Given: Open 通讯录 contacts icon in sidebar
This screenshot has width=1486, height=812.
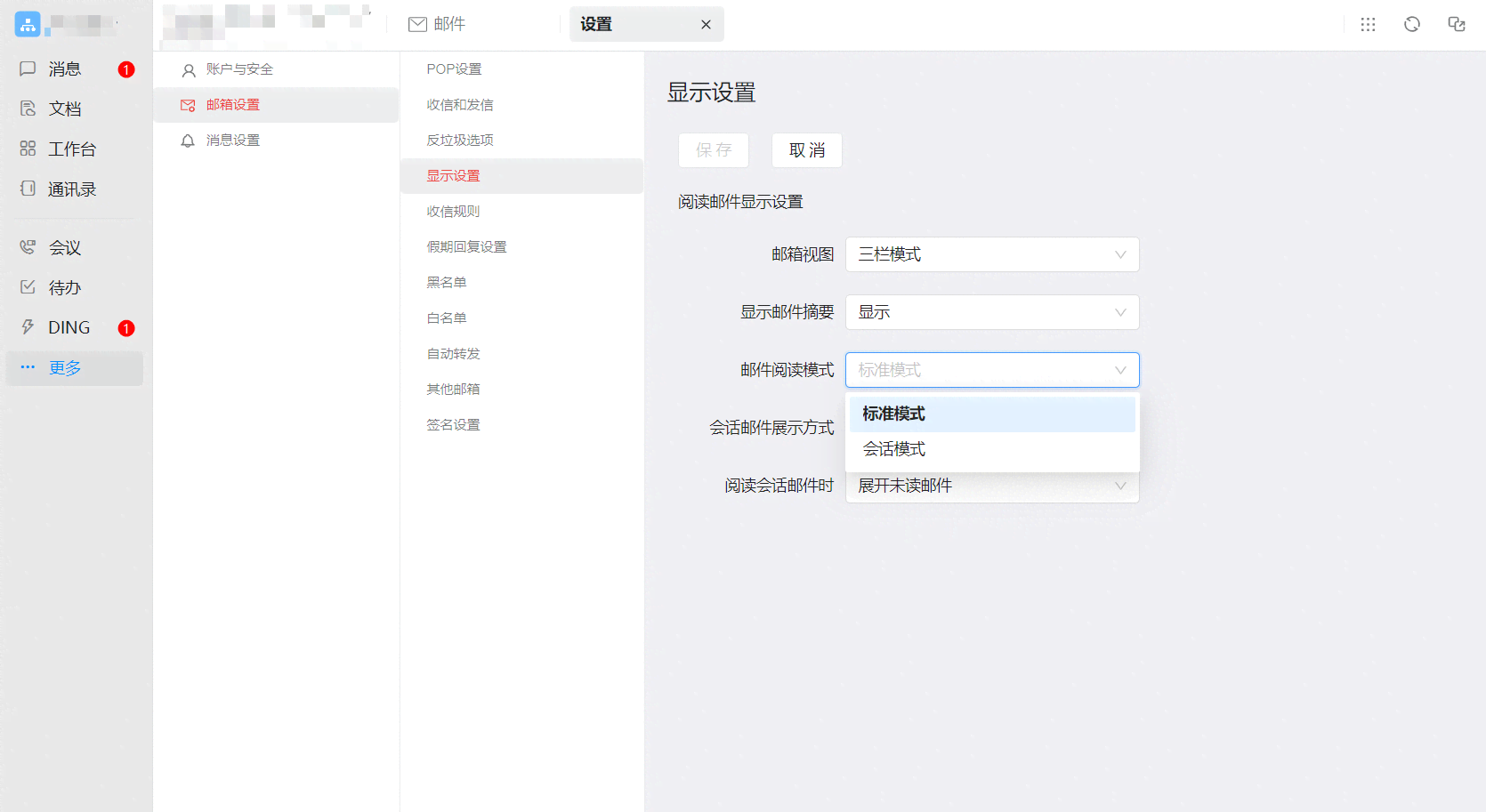Looking at the screenshot, I should click(28, 189).
